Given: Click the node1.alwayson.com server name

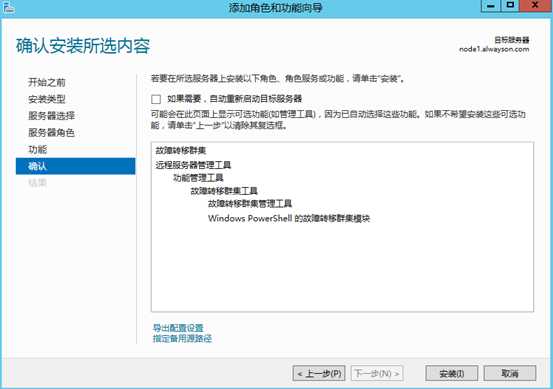Looking at the screenshot, I should 494,49.
